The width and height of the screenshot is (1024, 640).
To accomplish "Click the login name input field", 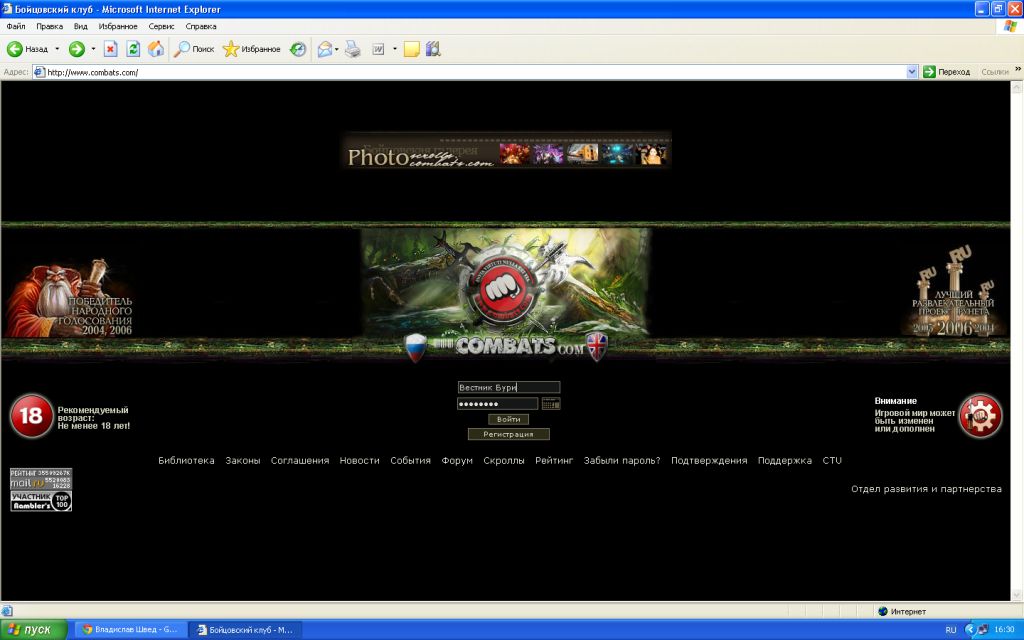I will point(509,387).
